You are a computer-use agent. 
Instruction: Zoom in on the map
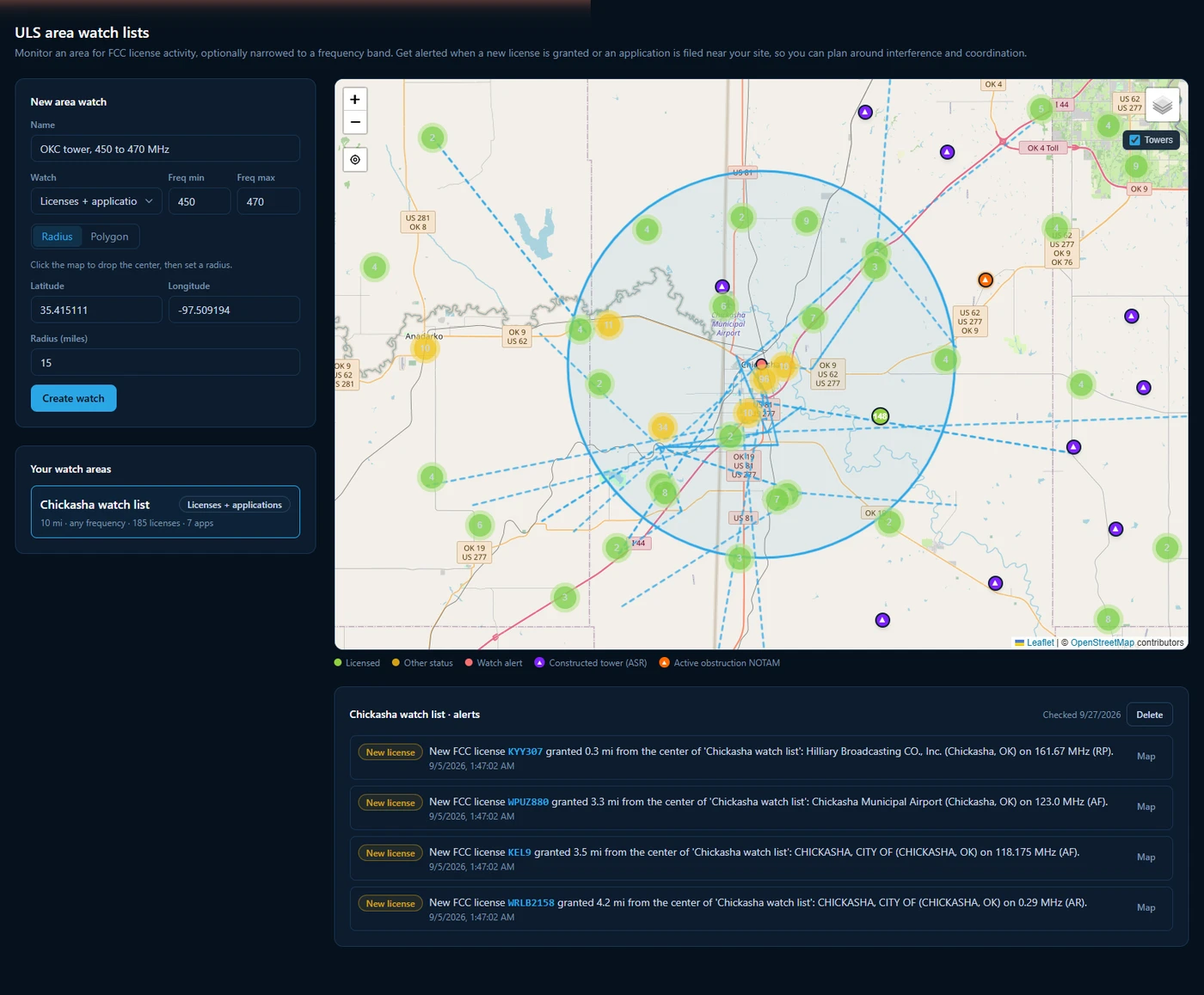click(355, 100)
